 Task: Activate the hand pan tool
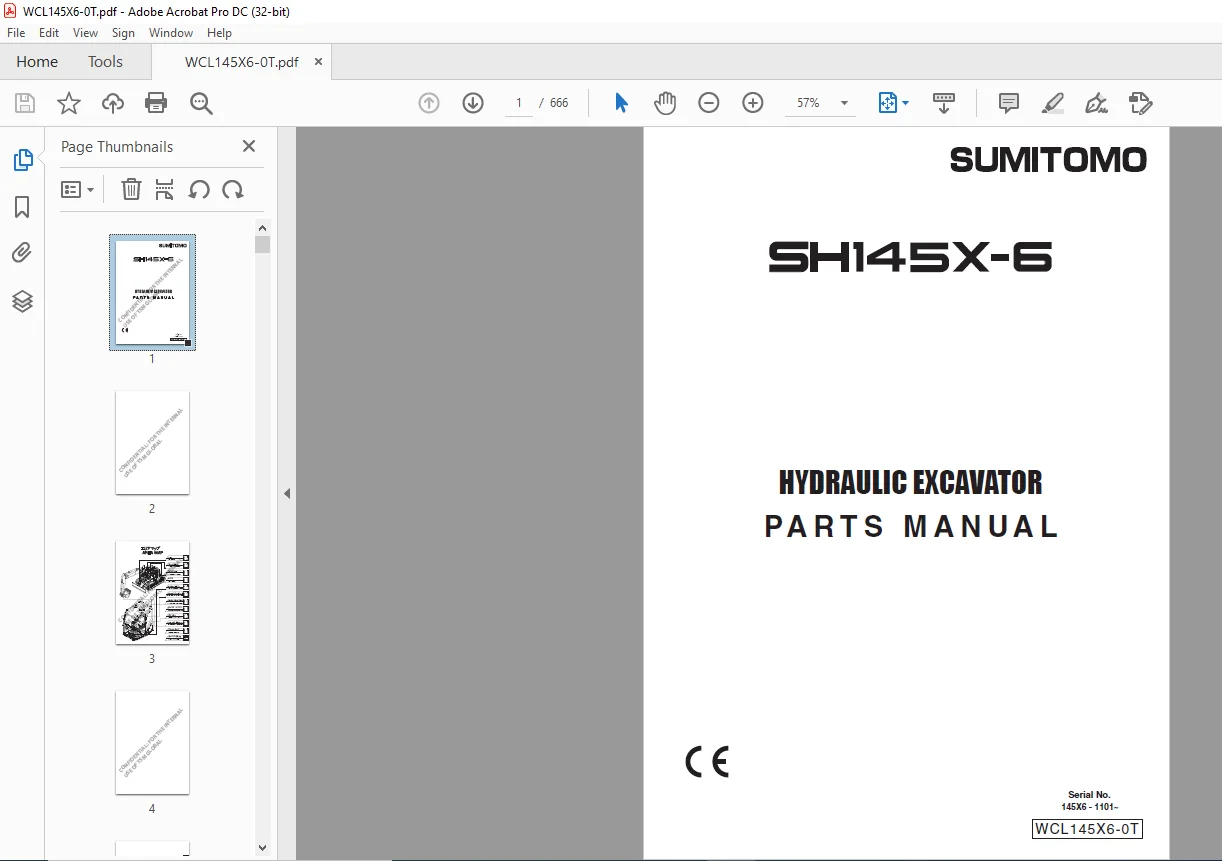665,103
